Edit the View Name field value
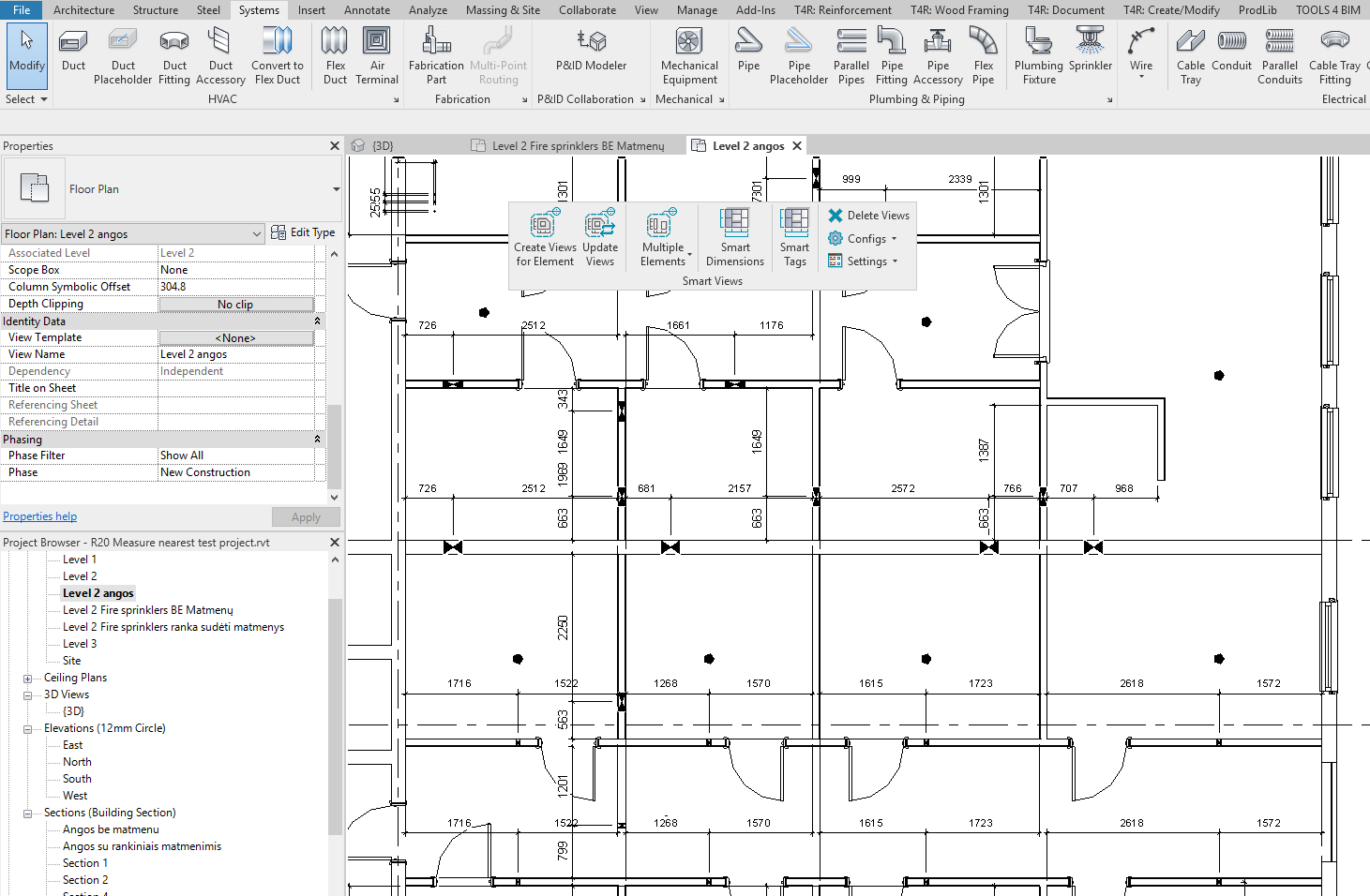Screen dimensions: 1370x896 [x=235, y=354]
